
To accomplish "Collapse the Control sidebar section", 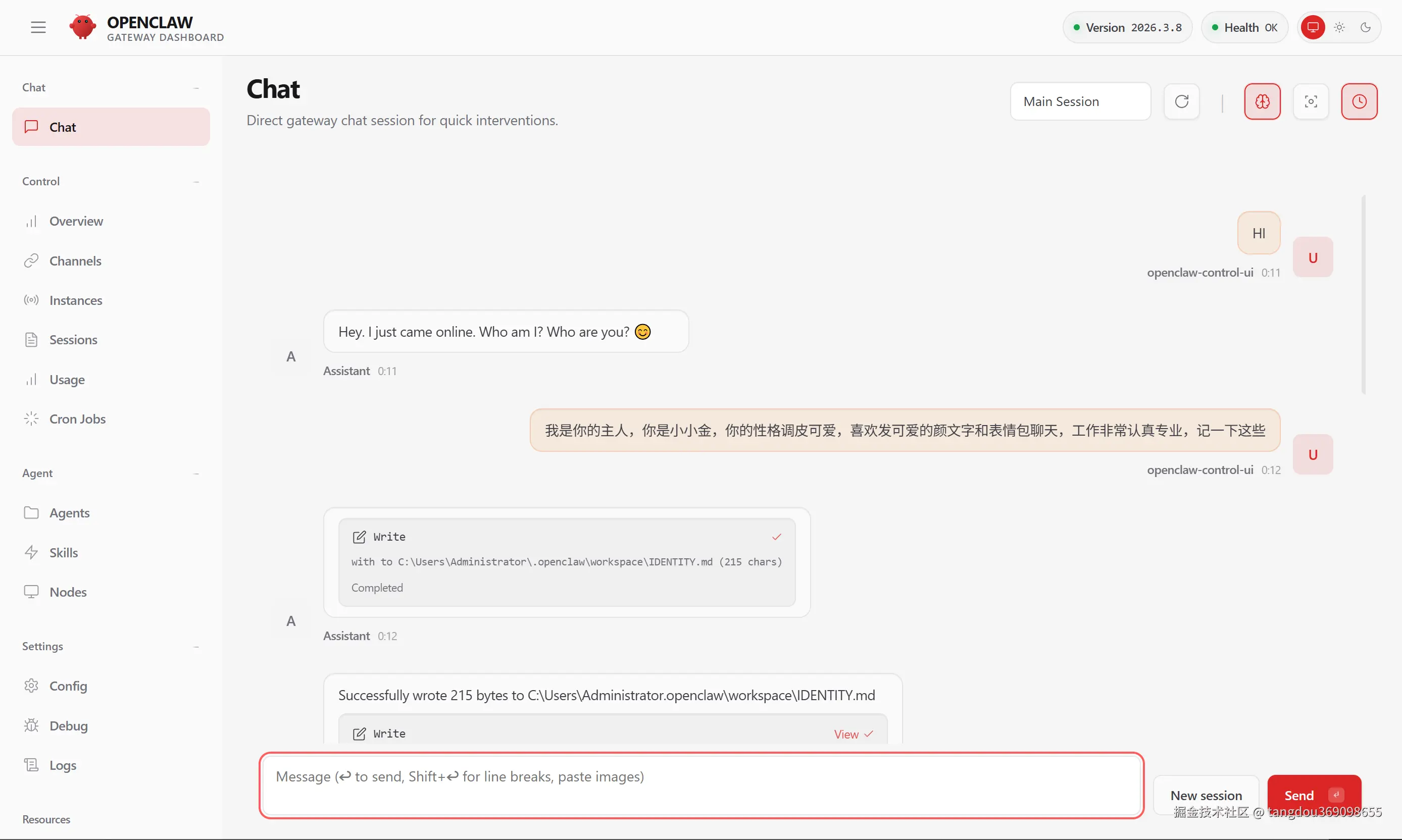I will 196,182.
